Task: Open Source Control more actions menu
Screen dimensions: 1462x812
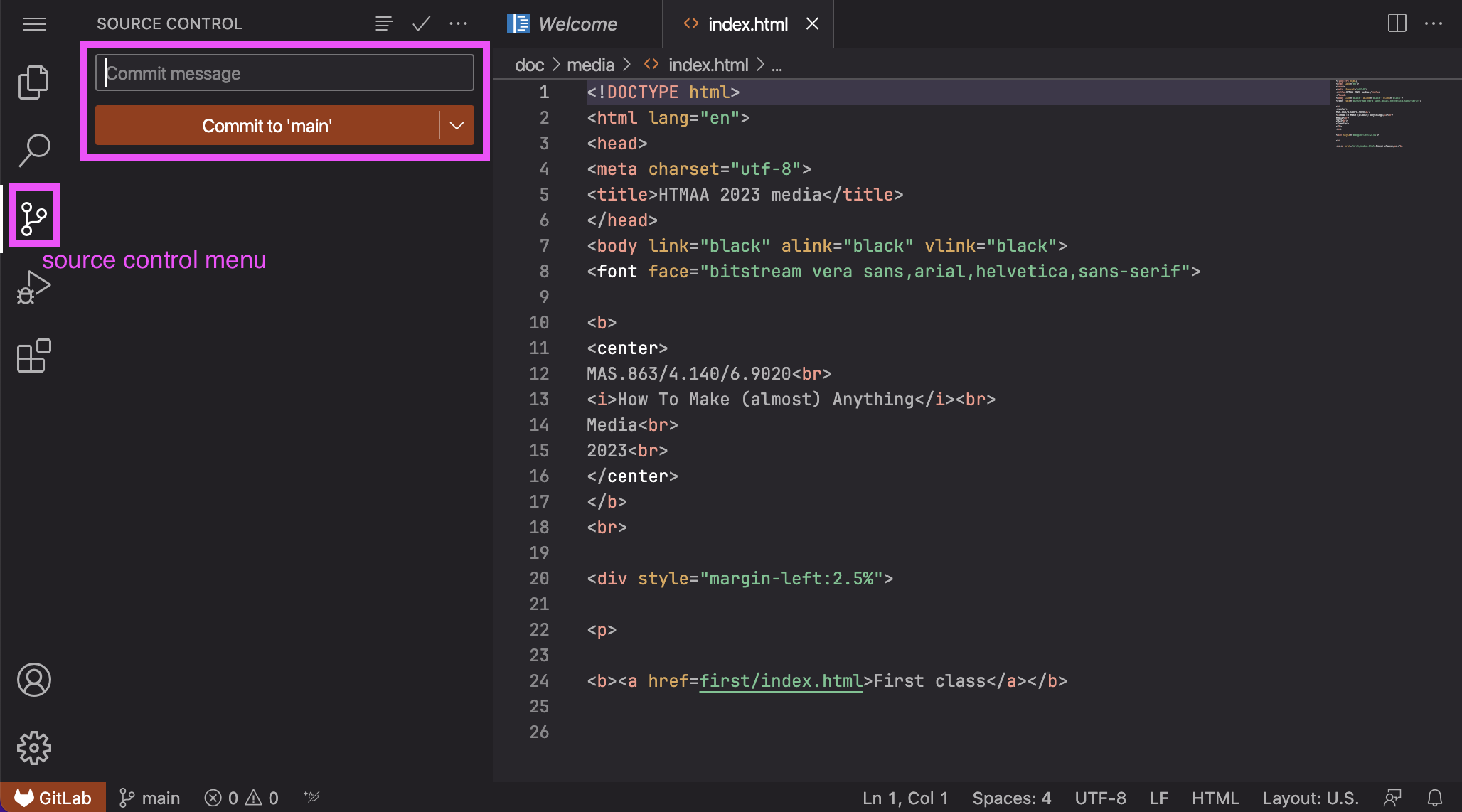Action: (x=459, y=24)
